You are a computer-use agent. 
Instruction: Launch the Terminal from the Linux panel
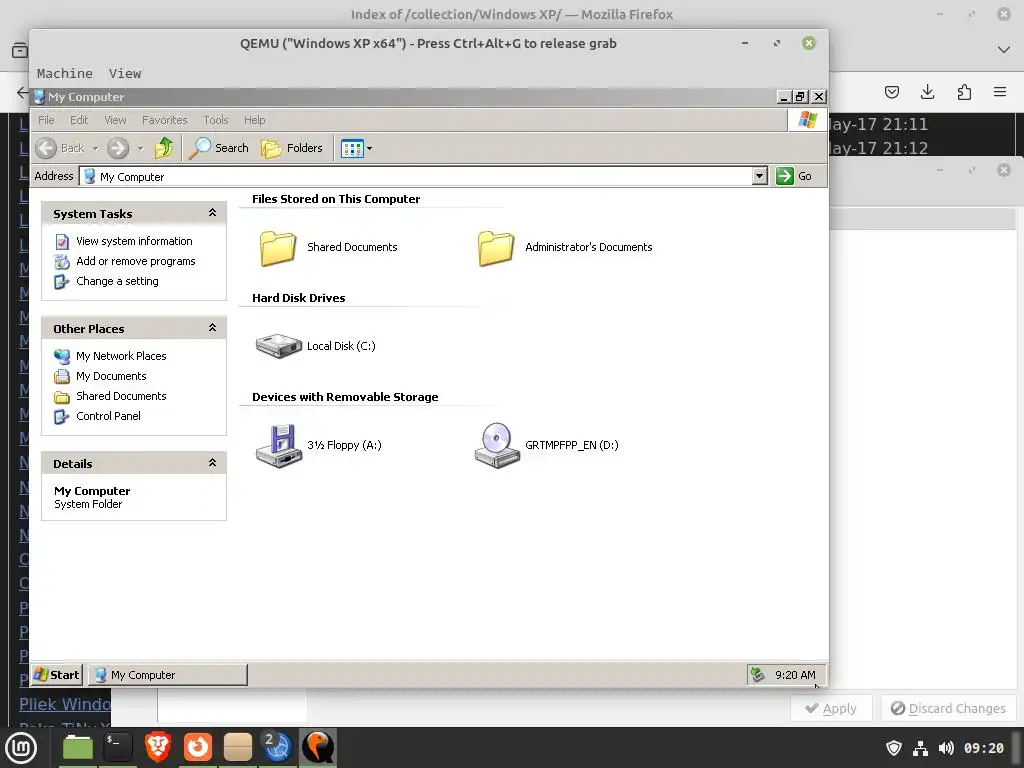[x=118, y=748]
